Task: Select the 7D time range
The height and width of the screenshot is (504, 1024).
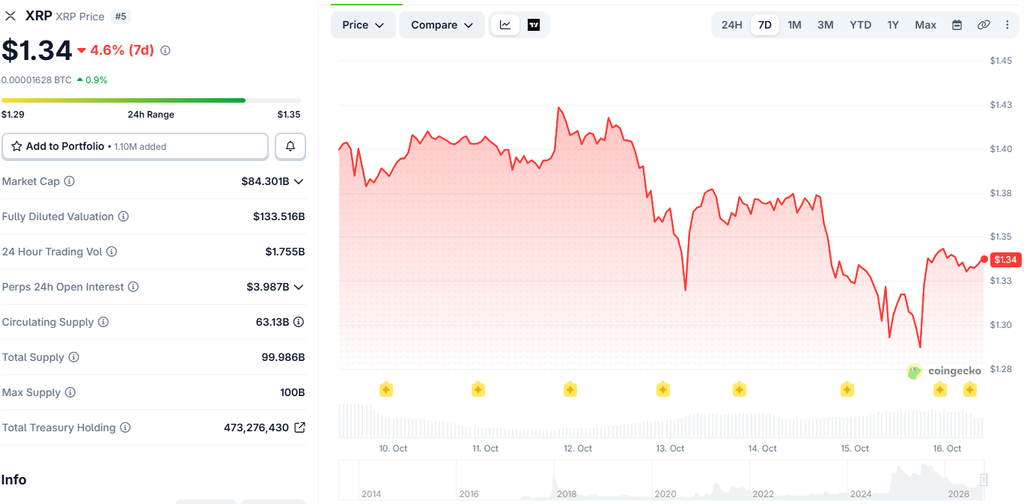Action: pos(765,25)
